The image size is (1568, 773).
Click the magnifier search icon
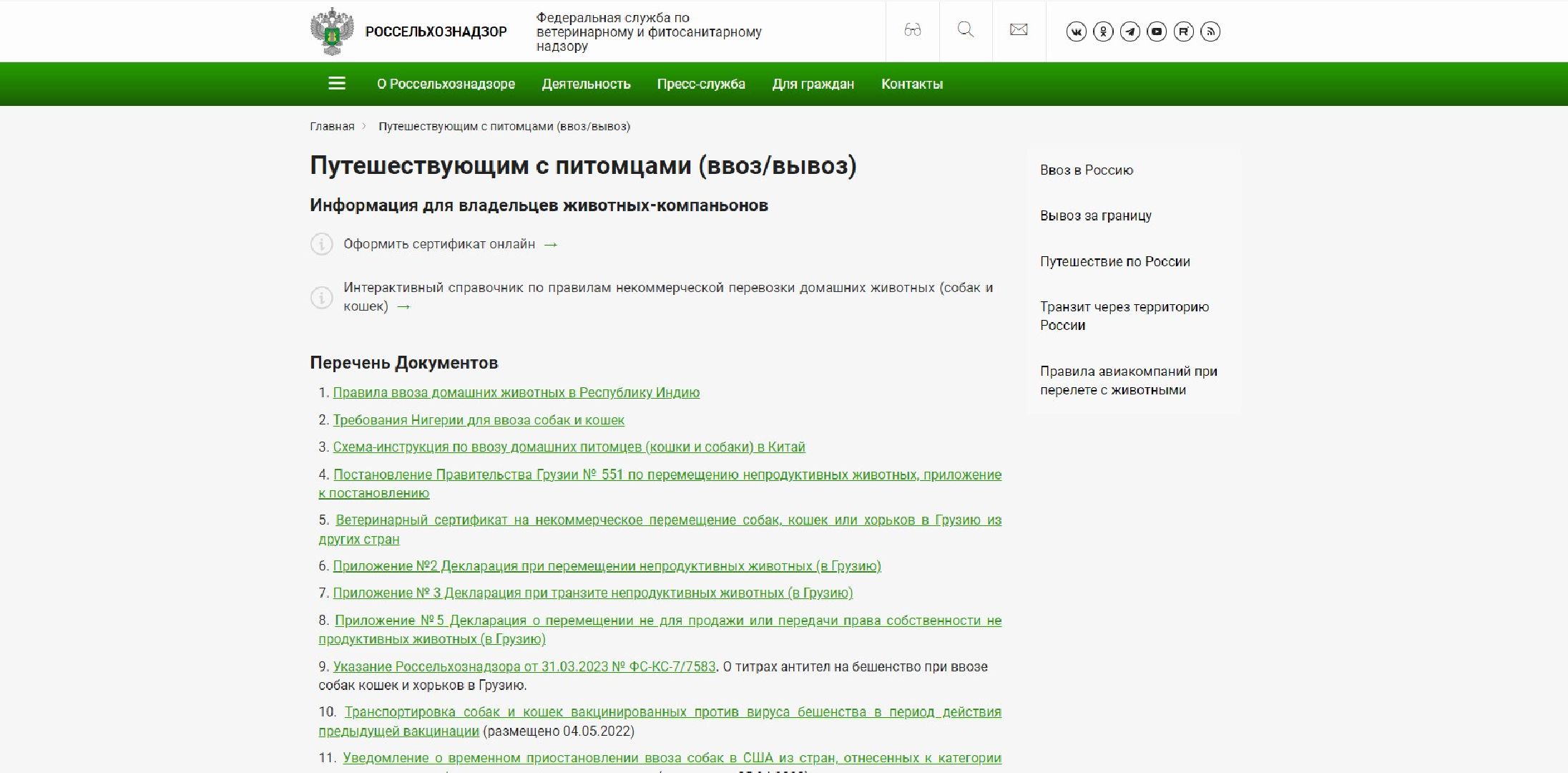point(965,30)
